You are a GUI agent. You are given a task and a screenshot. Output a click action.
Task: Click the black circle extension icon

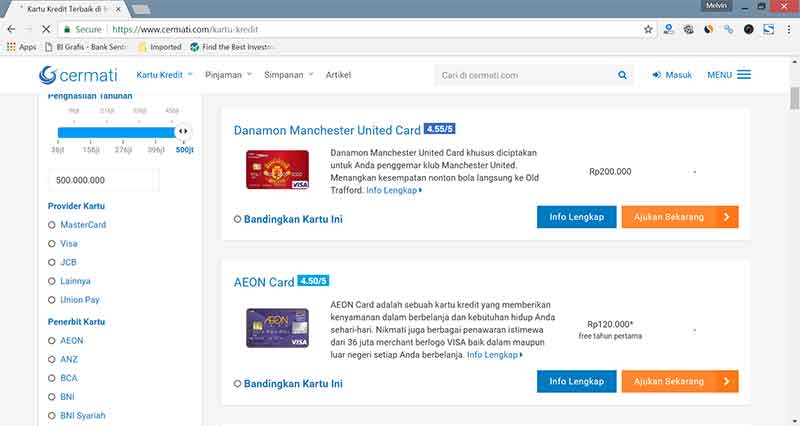pos(748,30)
